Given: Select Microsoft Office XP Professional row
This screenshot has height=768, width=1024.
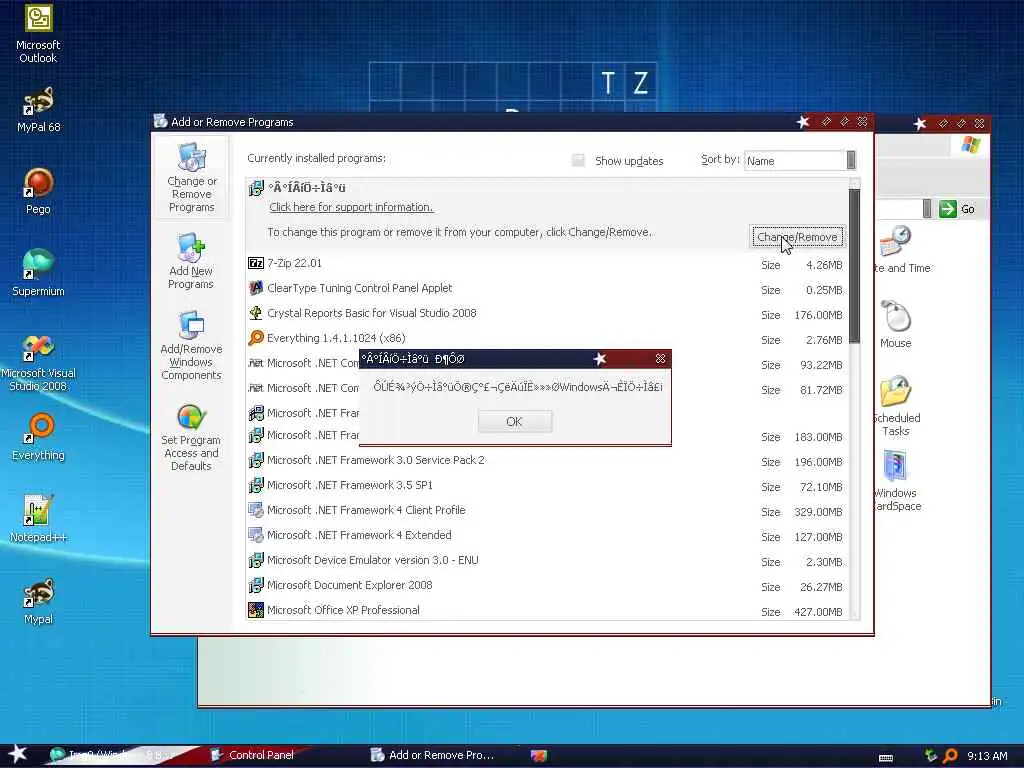Looking at the screenshot, I should point(547,611).
